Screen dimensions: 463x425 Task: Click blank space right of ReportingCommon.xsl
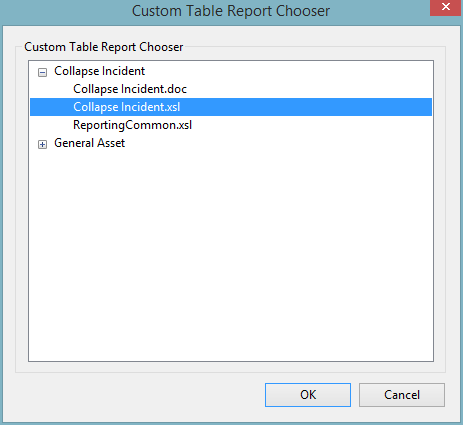click(x=312, y=125)
